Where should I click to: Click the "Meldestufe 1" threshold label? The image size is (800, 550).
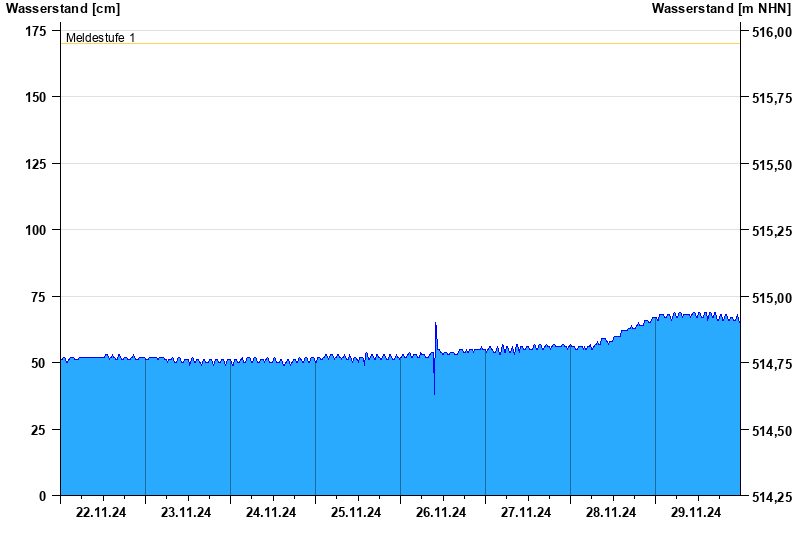coord(100,38)
